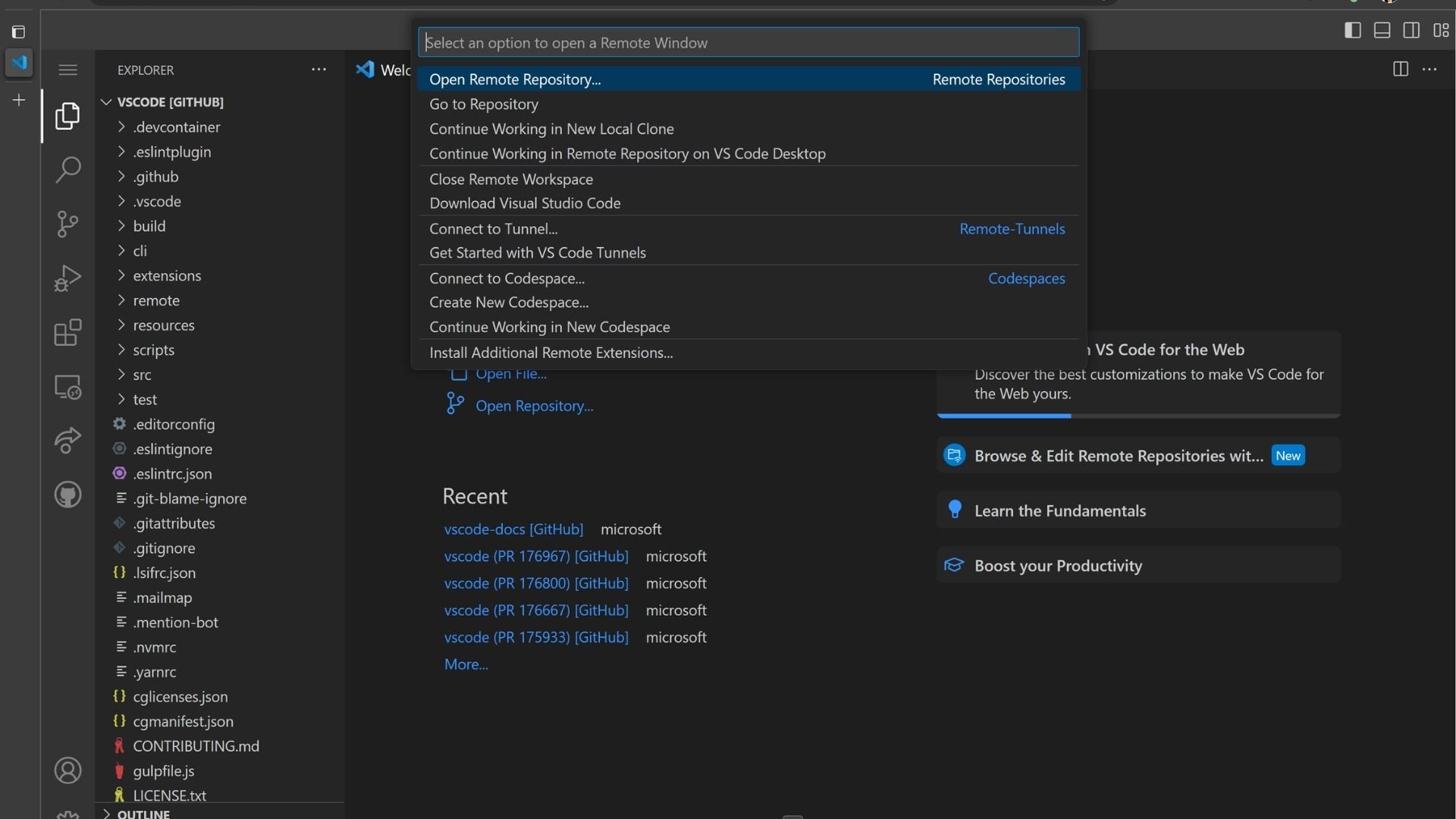Viewport: 1456px width, 819px height.
Task: Collapse the VSCODE [GITHUB] root folder
Action: point(106,102)
